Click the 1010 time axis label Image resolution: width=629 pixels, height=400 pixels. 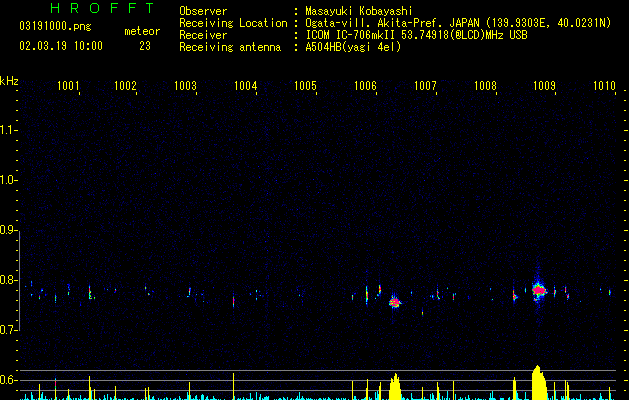click(605, 86)
